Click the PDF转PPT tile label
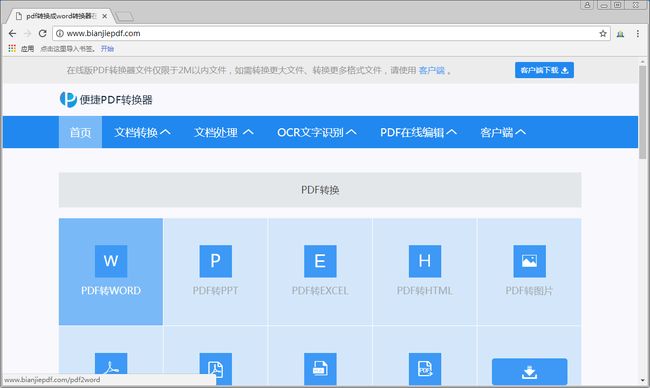 point(216,291)
